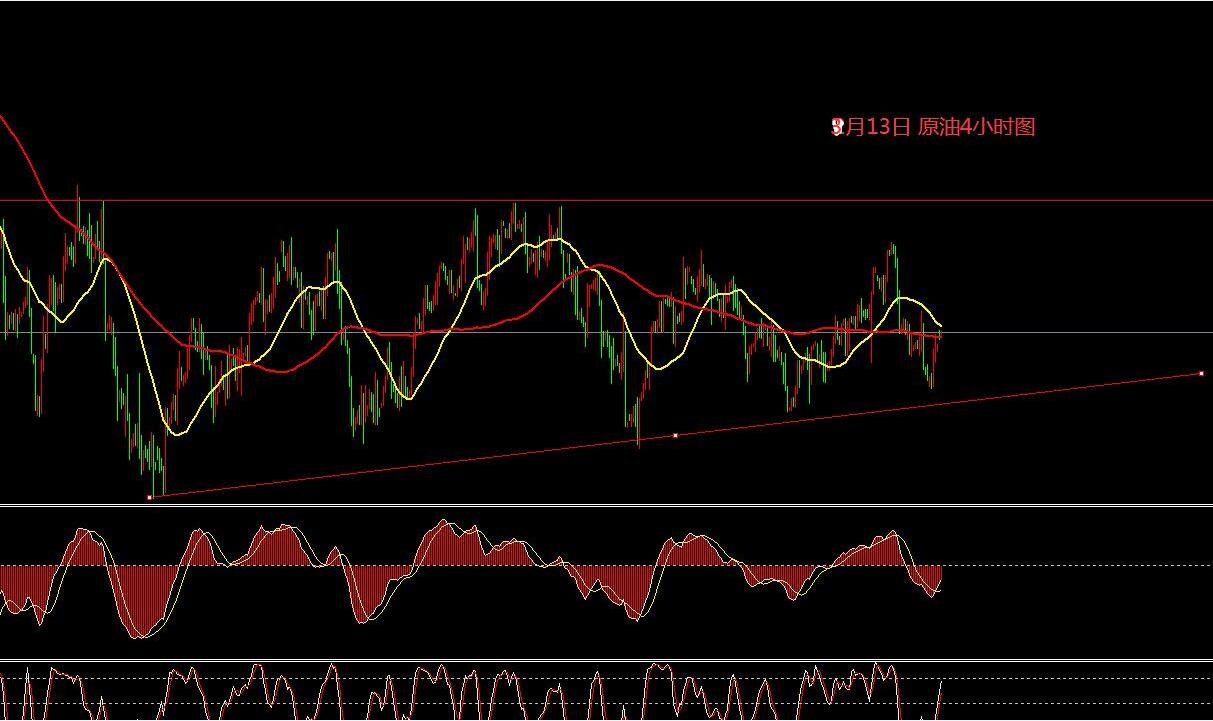
Task: Click divider between main chart and MACD panel
Action: point(600,506)
